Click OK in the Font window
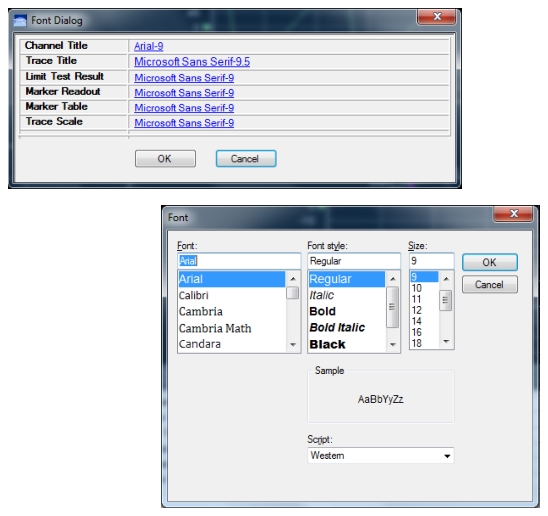The image size is (548, 516). [x=490, y=262]
